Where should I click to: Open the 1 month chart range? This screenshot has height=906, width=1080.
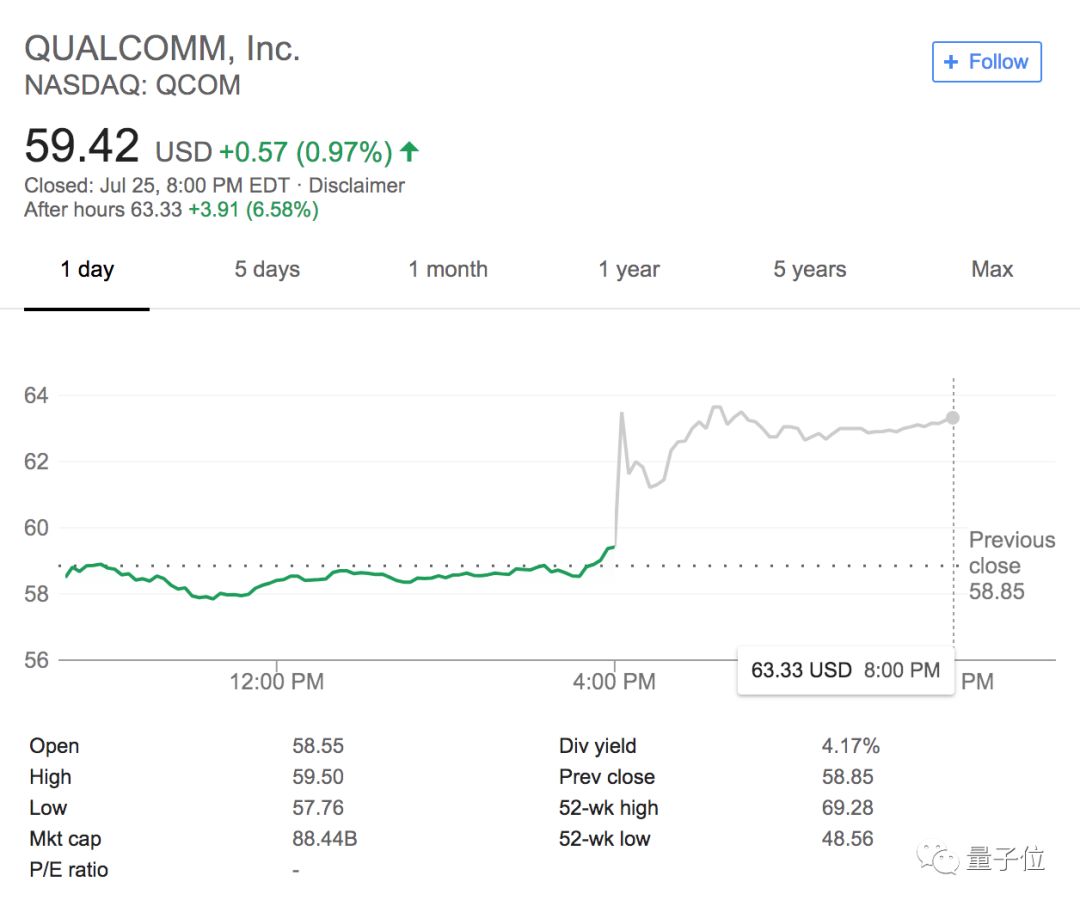click(x=448, y=269)
